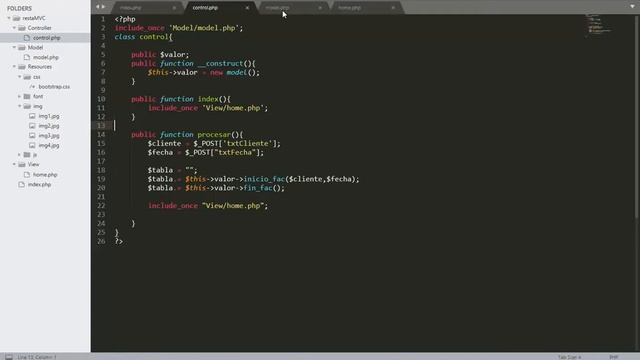Click 'txtCliente' string on line 15
Screen dimensions: 640x360
[x=247, y=143]
